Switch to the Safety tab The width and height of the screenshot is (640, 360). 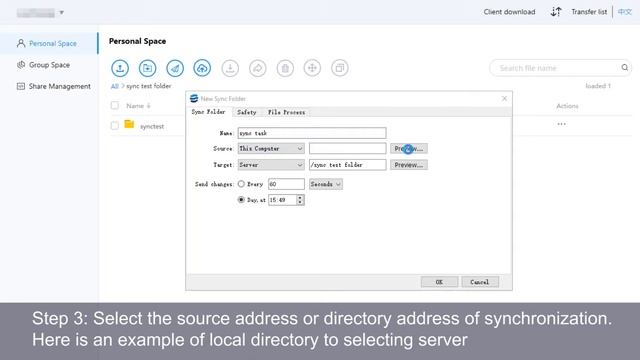[247, 112]
